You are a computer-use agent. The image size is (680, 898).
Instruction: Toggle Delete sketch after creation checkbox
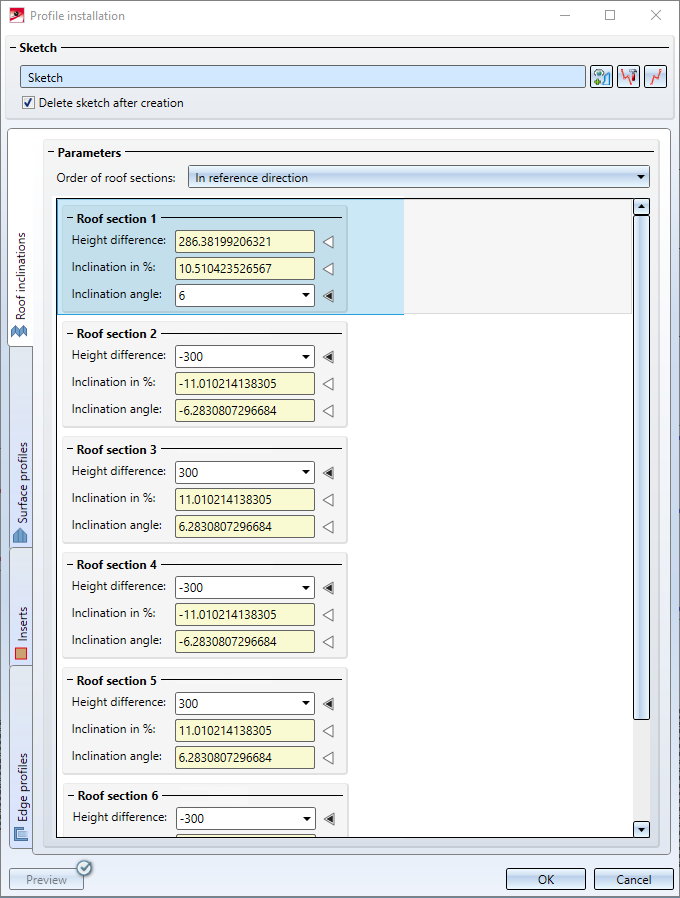(28, 103)
